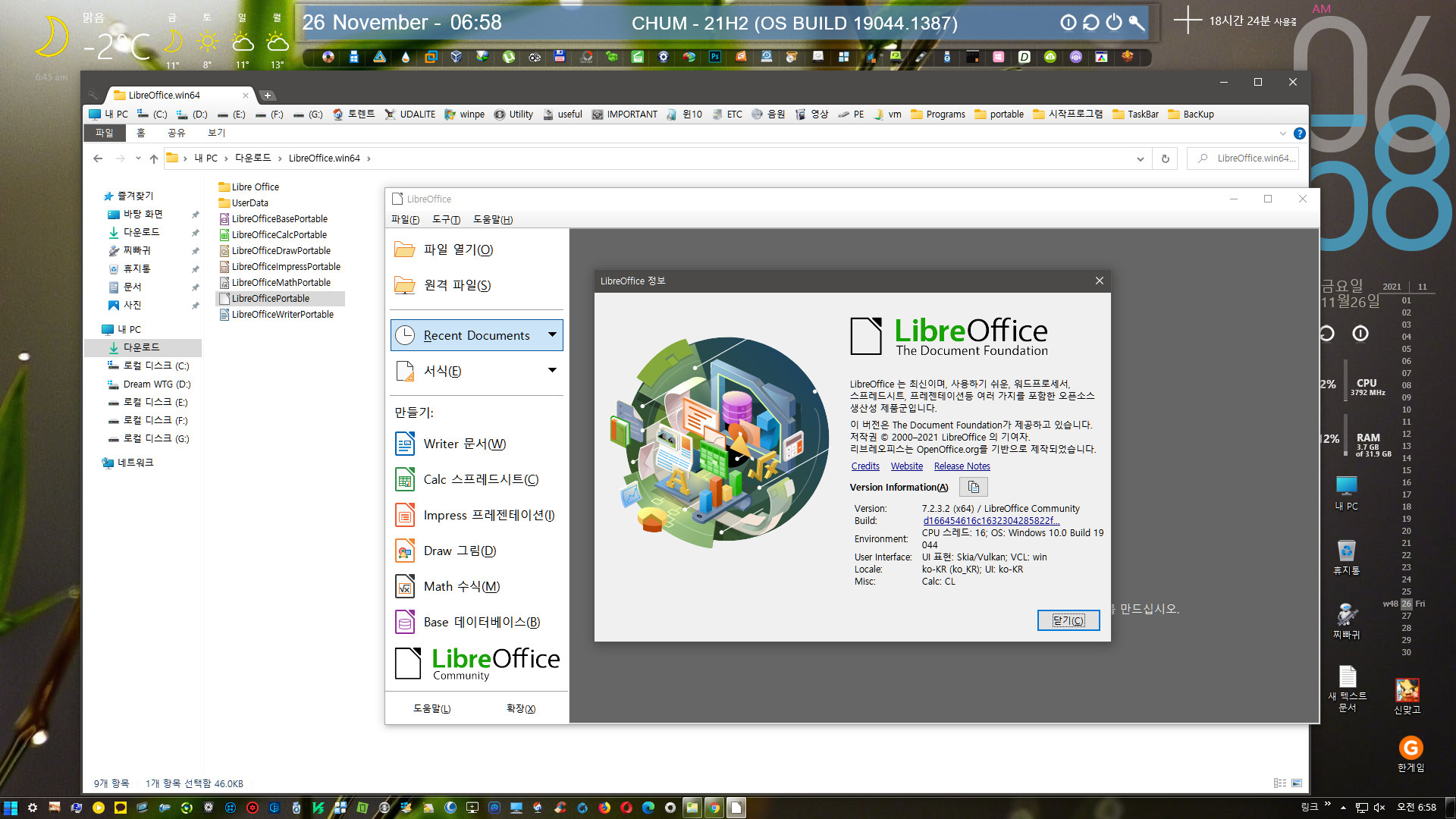Image resolution: width=1456 pixels, height=819 pixels.
Task: Select LibreOfficeWriterPortable file
Action: (x=276, y=315)
